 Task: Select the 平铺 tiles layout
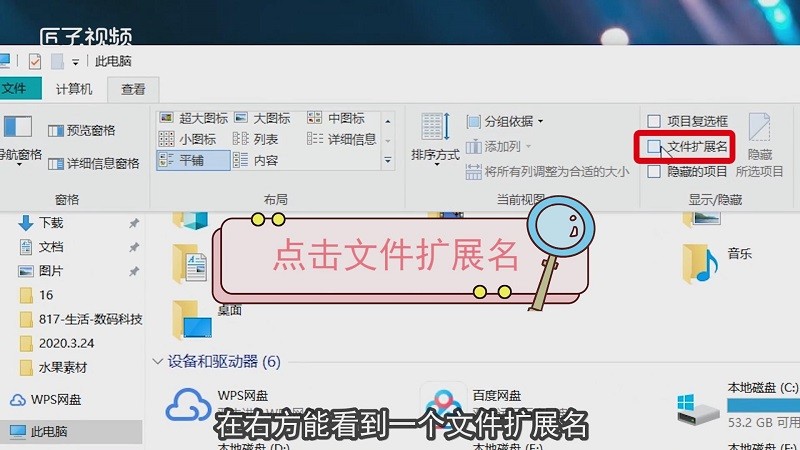coord(193,160)
